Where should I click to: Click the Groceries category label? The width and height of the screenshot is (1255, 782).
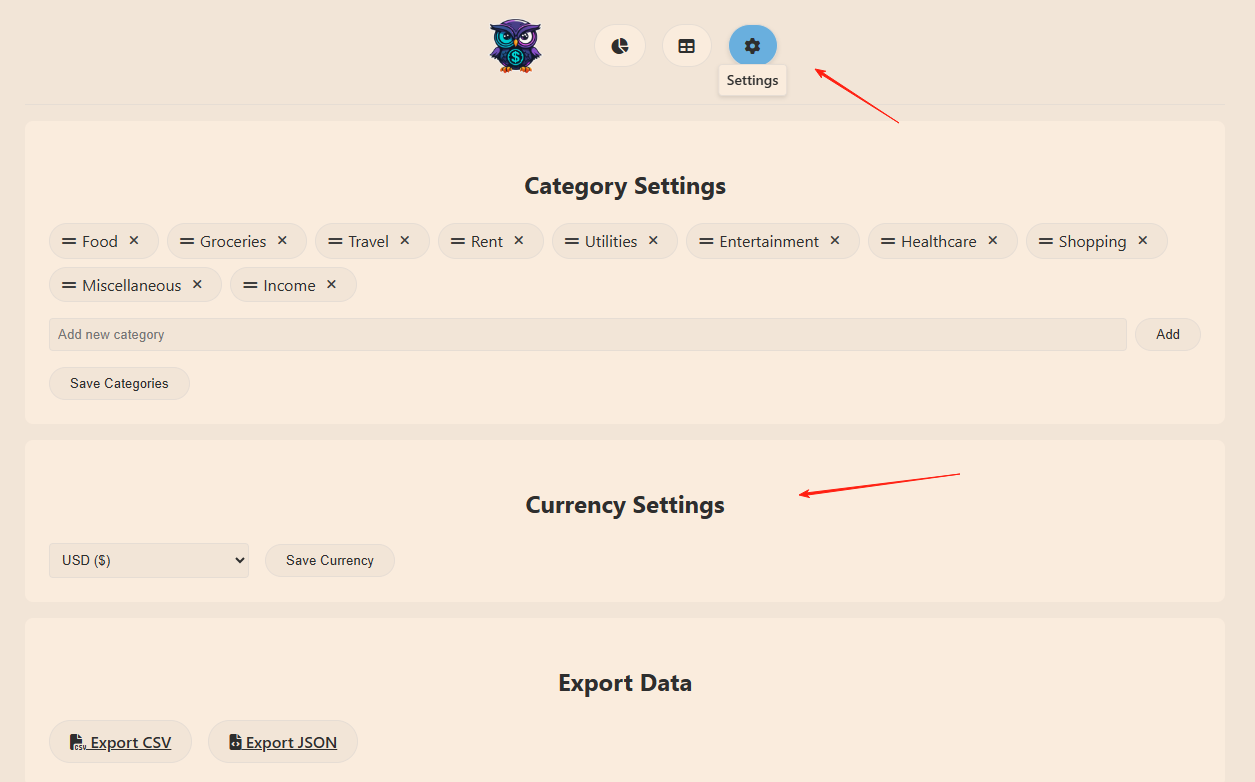click(x=233, y=242)
